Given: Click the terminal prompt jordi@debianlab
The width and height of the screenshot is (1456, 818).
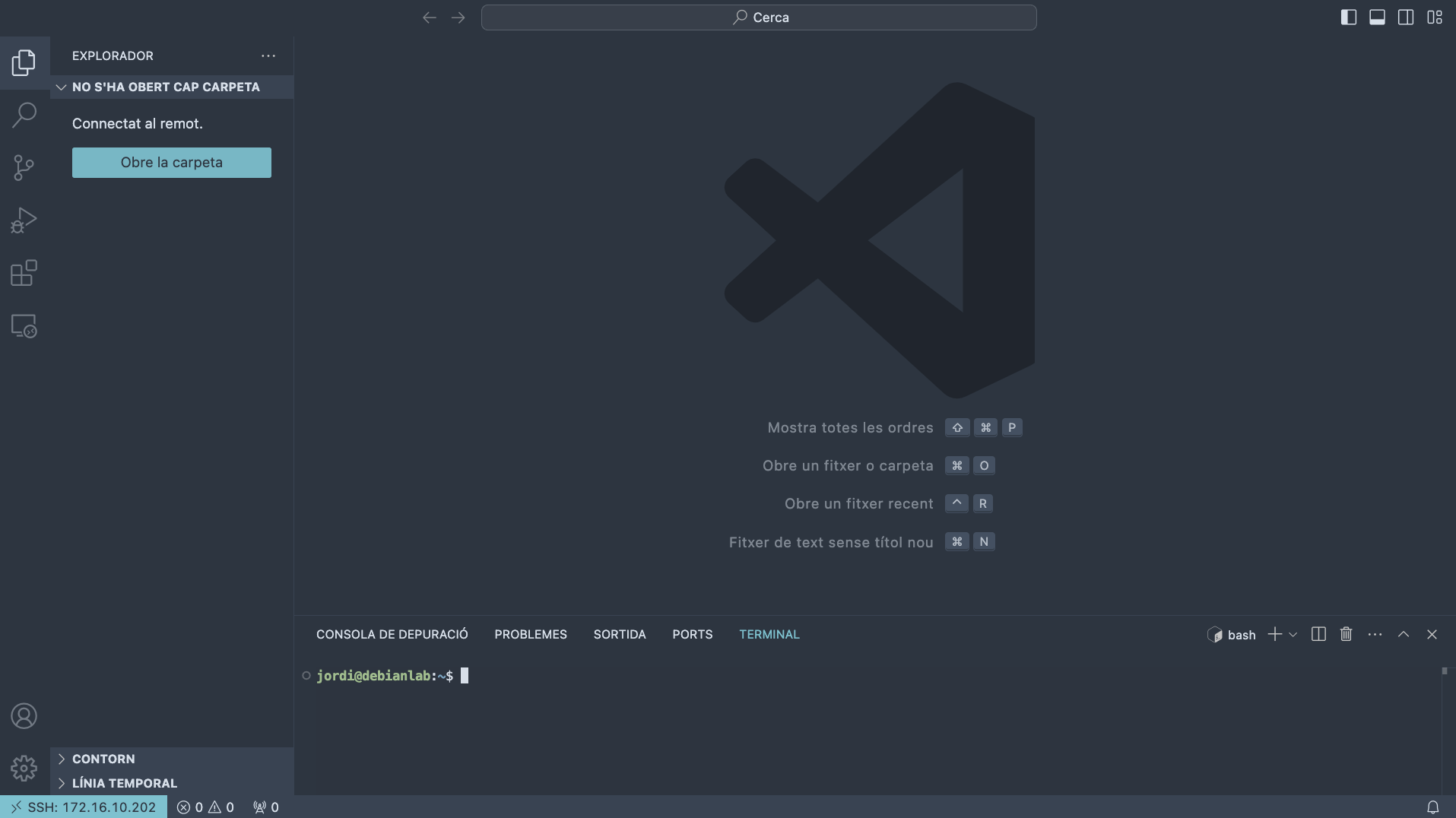Looking at the screenshot, I should click(x=374, y=676).
